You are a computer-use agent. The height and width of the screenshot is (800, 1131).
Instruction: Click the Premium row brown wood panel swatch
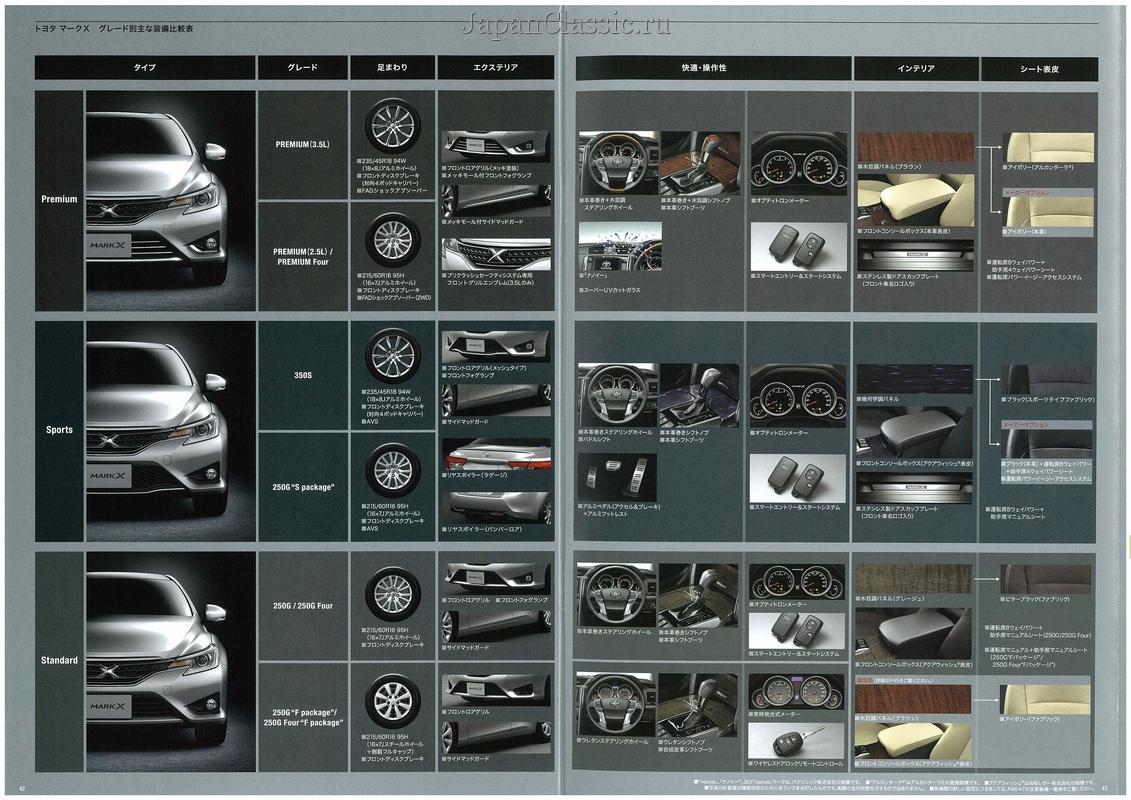[x=915, y=147]
